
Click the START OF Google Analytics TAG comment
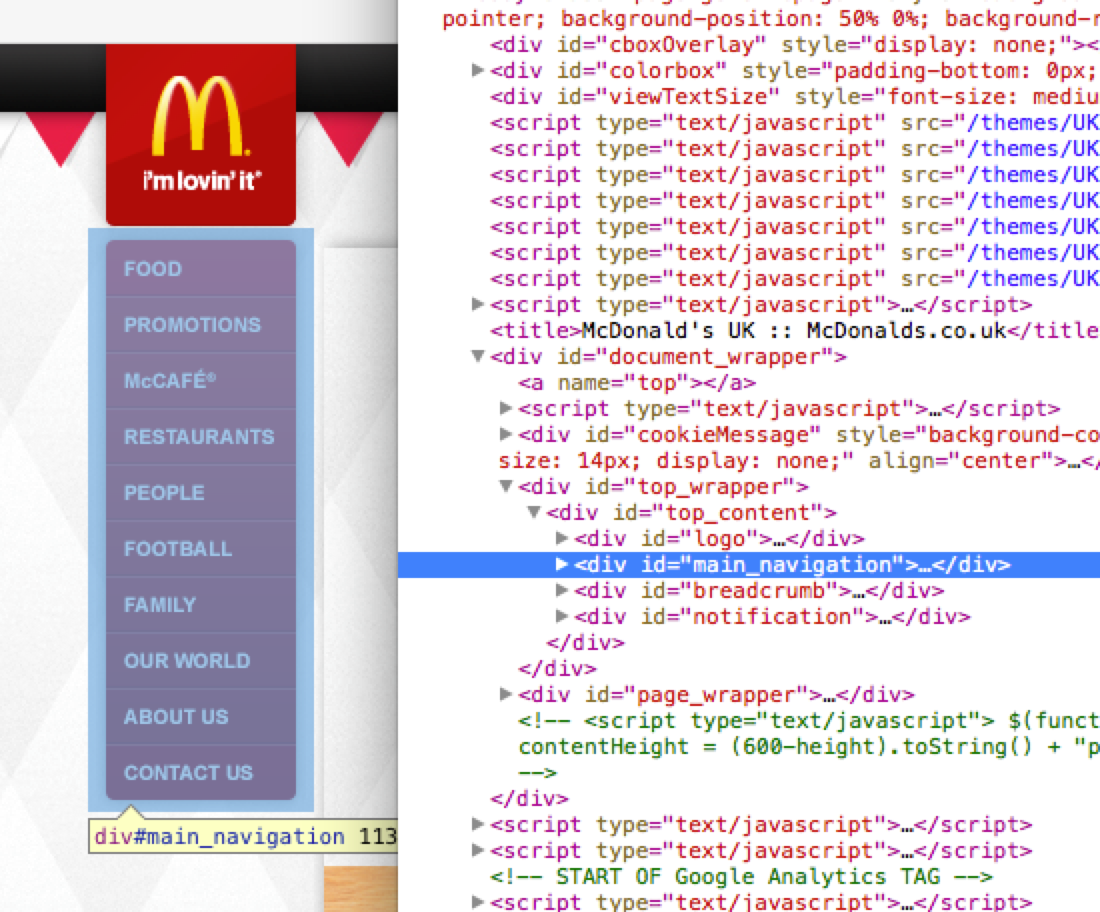pos(742,876)
